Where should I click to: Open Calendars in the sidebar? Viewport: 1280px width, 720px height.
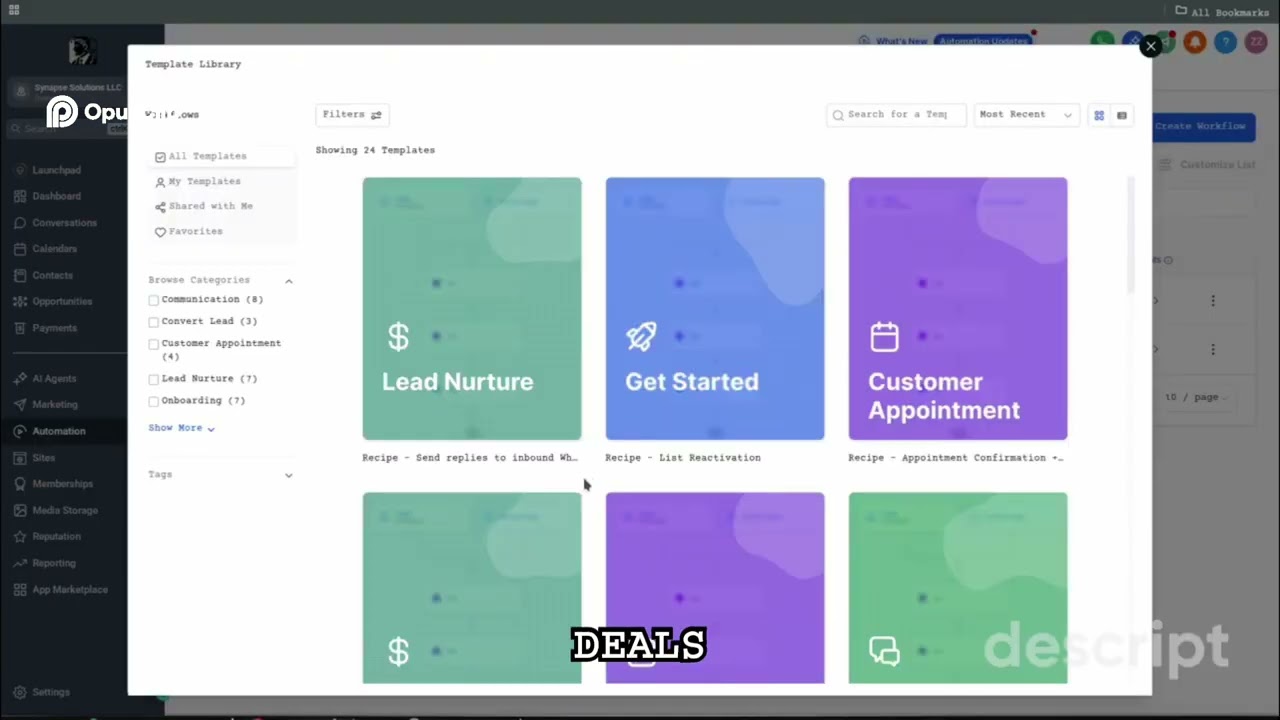[x=54, y=249]
